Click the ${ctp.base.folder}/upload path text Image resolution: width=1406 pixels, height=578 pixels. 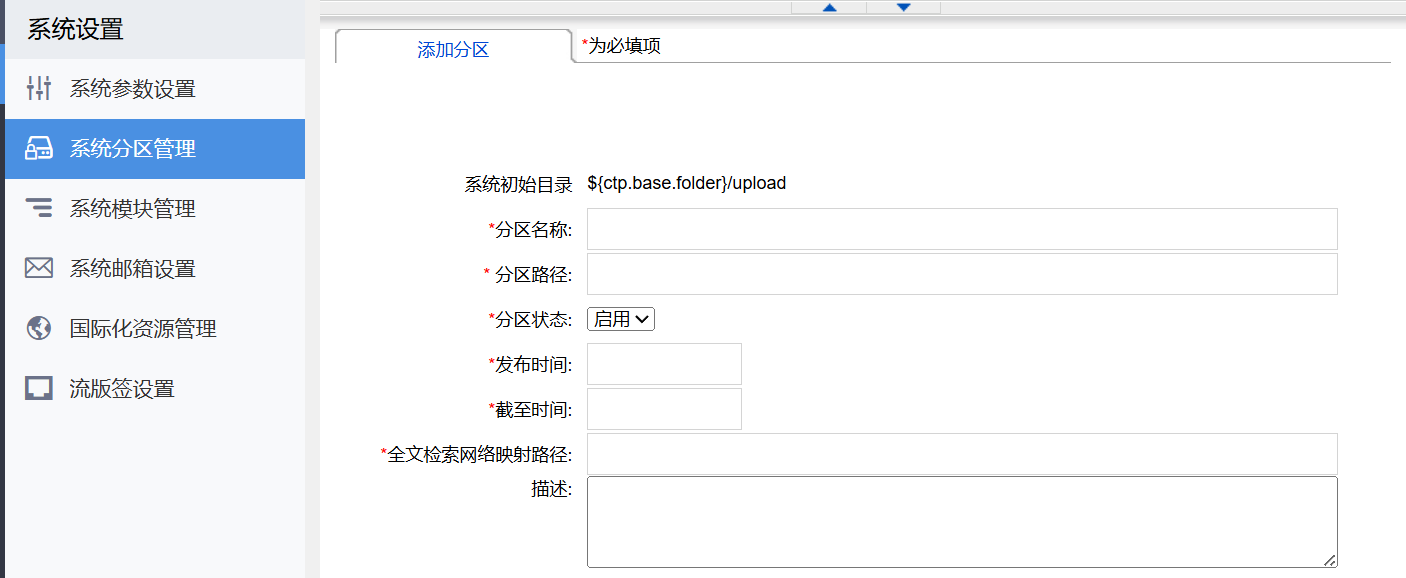point(687,184)
